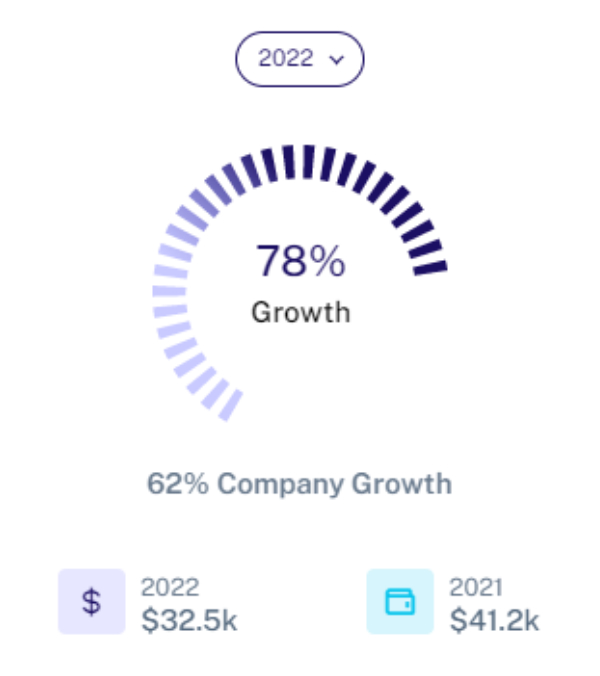The height and width of the screenshot is (676, 600).
Task: Click the dark end of the radial gauge
Action: coord(429,267)
